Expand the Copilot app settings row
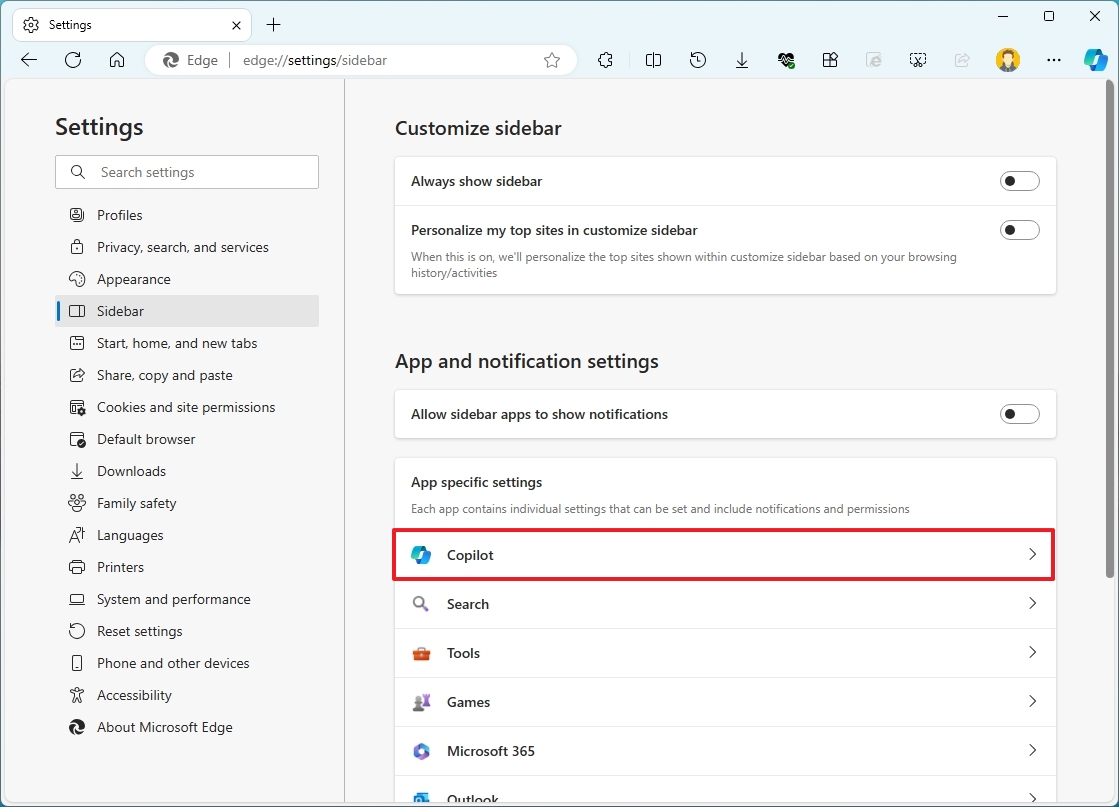Image resolution: width=1119 pixels, height=807 pixels. click(724, 555)
